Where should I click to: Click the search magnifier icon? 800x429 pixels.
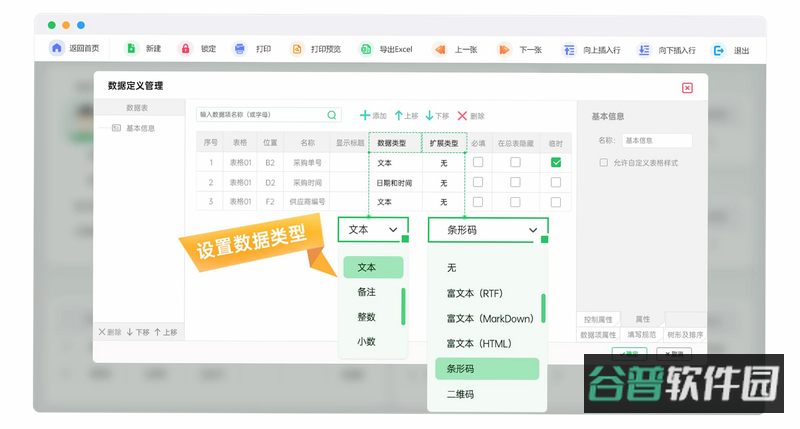(332, 115)
